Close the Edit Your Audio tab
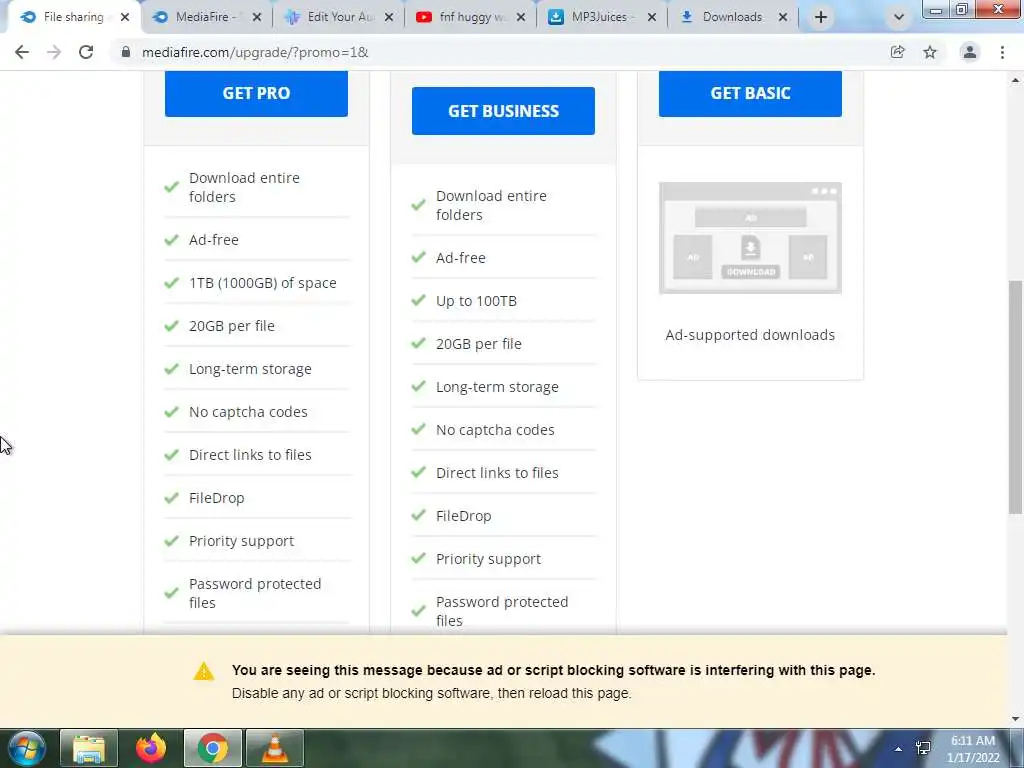Image resolution: width=1024 pixels, height=768 pixels. coord(389,18)
